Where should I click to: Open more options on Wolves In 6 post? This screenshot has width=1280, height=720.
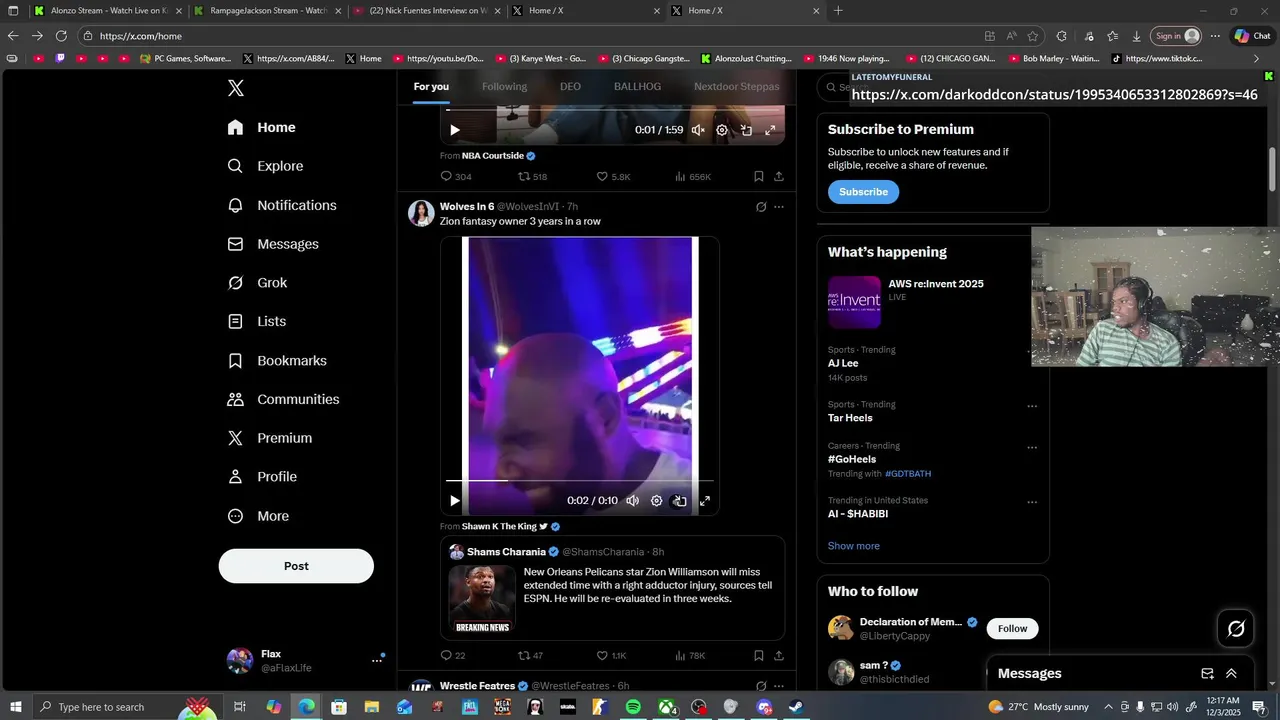pyautogui.click(x=779, y=207)
